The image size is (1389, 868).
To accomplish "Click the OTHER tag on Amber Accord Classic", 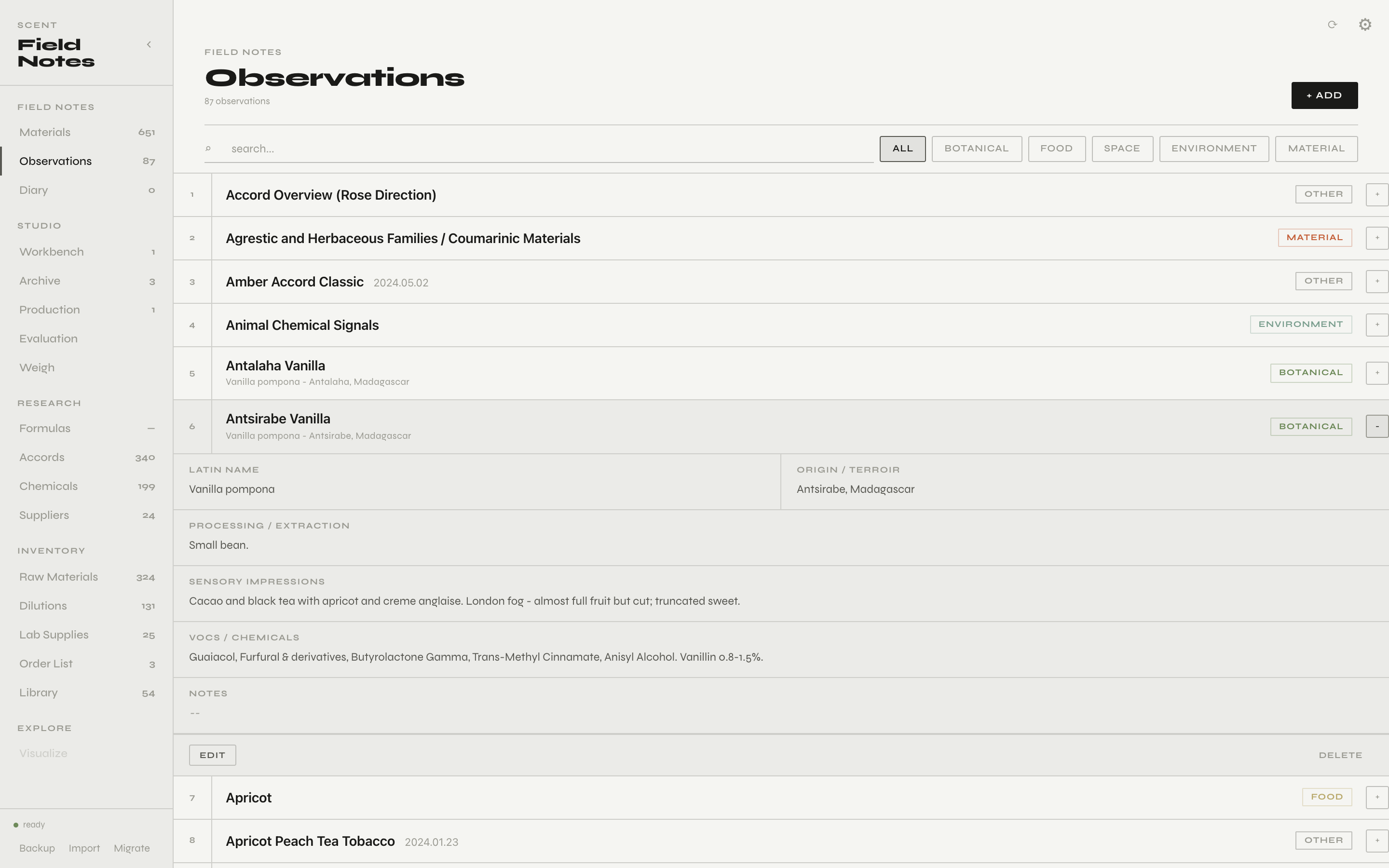I will coord(1323,281).
